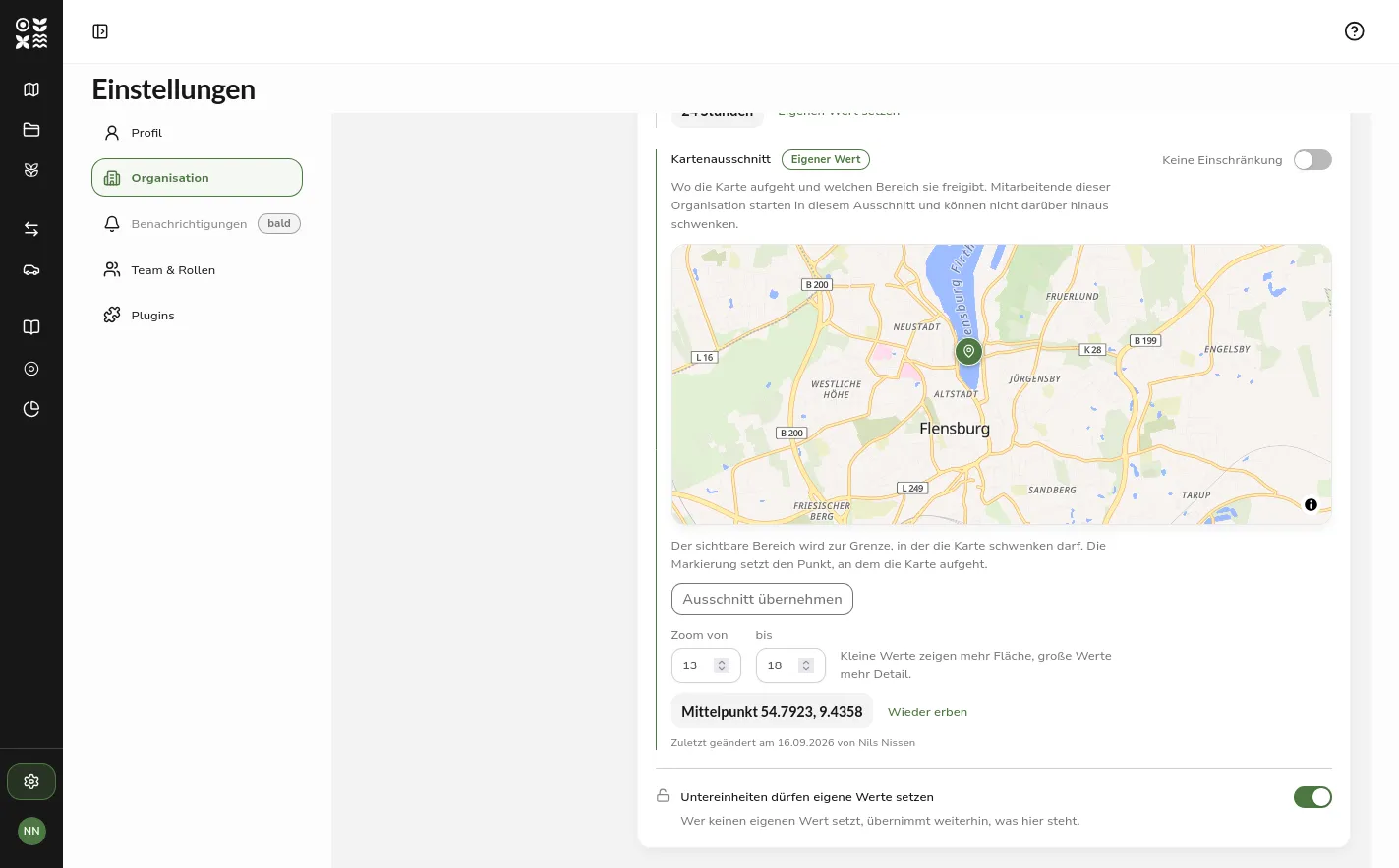
Task: Open the book icon in left rail
Action: coord(31,327)
